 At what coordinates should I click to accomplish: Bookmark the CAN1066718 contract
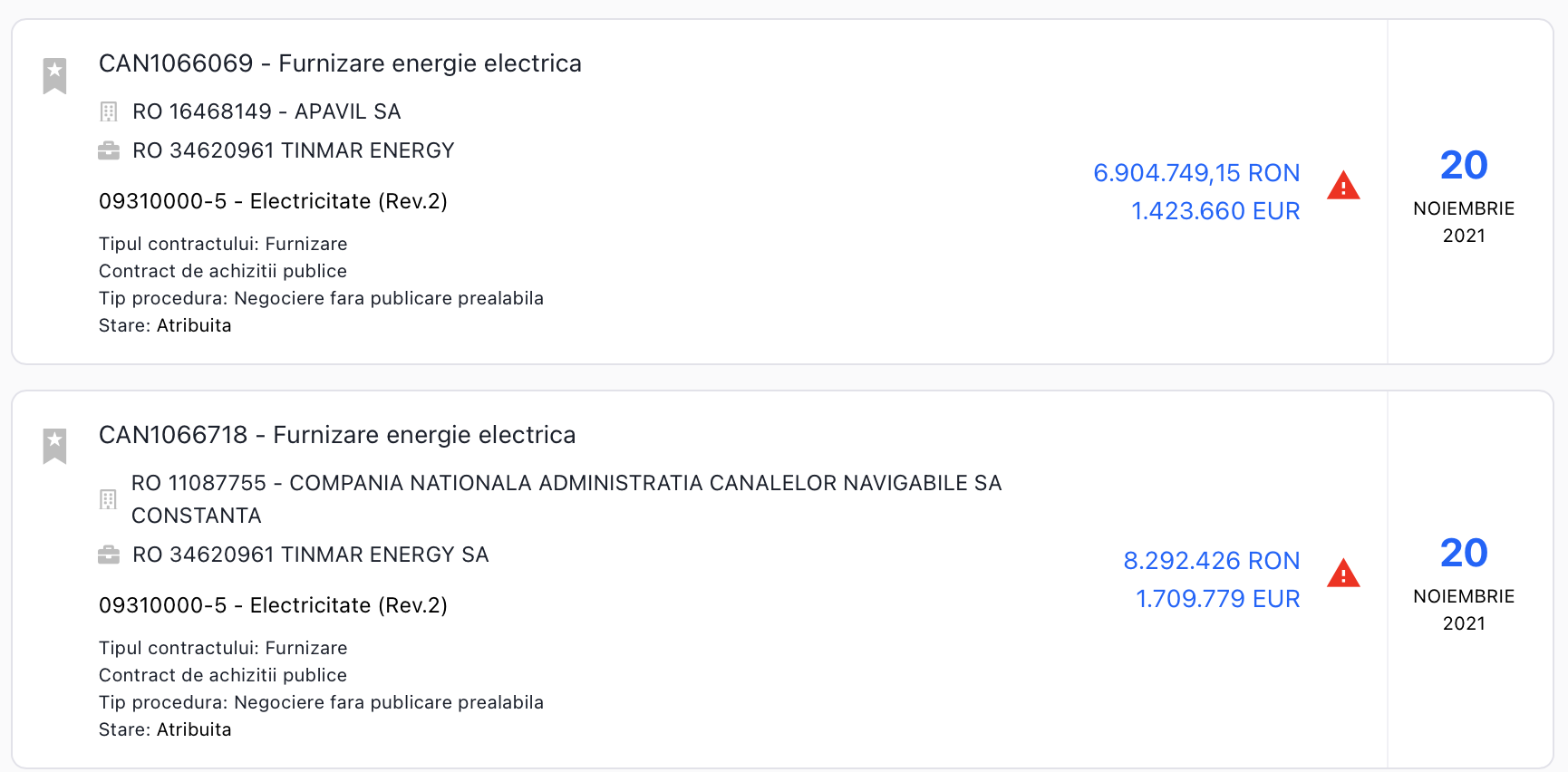pyautogui.click(x=55, y=446)
